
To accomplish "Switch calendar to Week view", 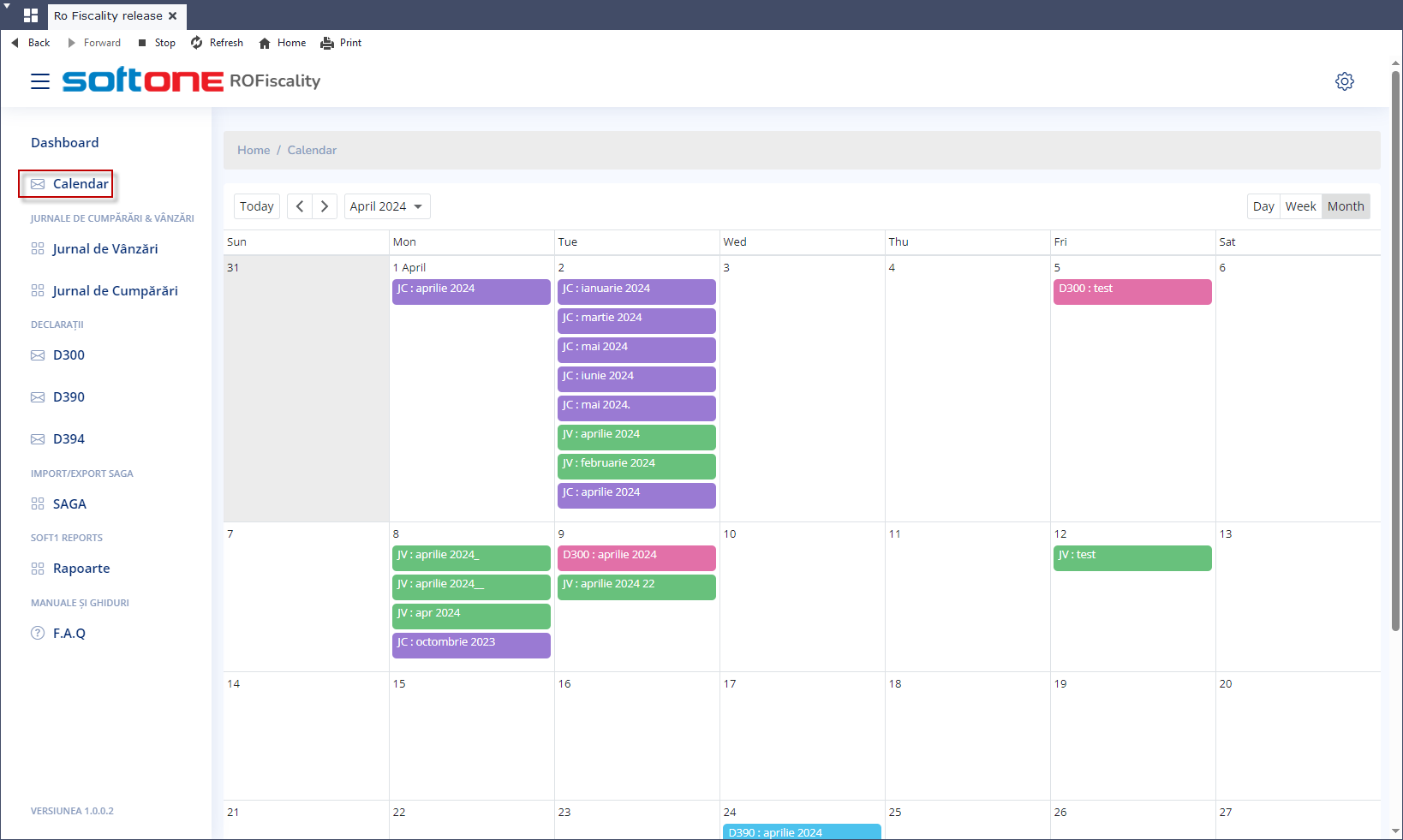I will pyautogui.click(x=1300, y=206).
